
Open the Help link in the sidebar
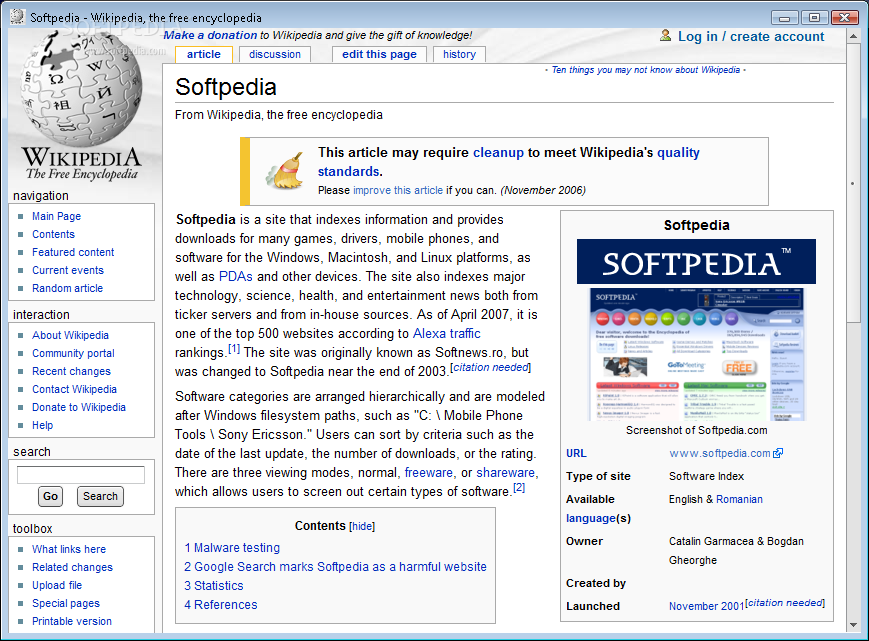click(43, 425)
